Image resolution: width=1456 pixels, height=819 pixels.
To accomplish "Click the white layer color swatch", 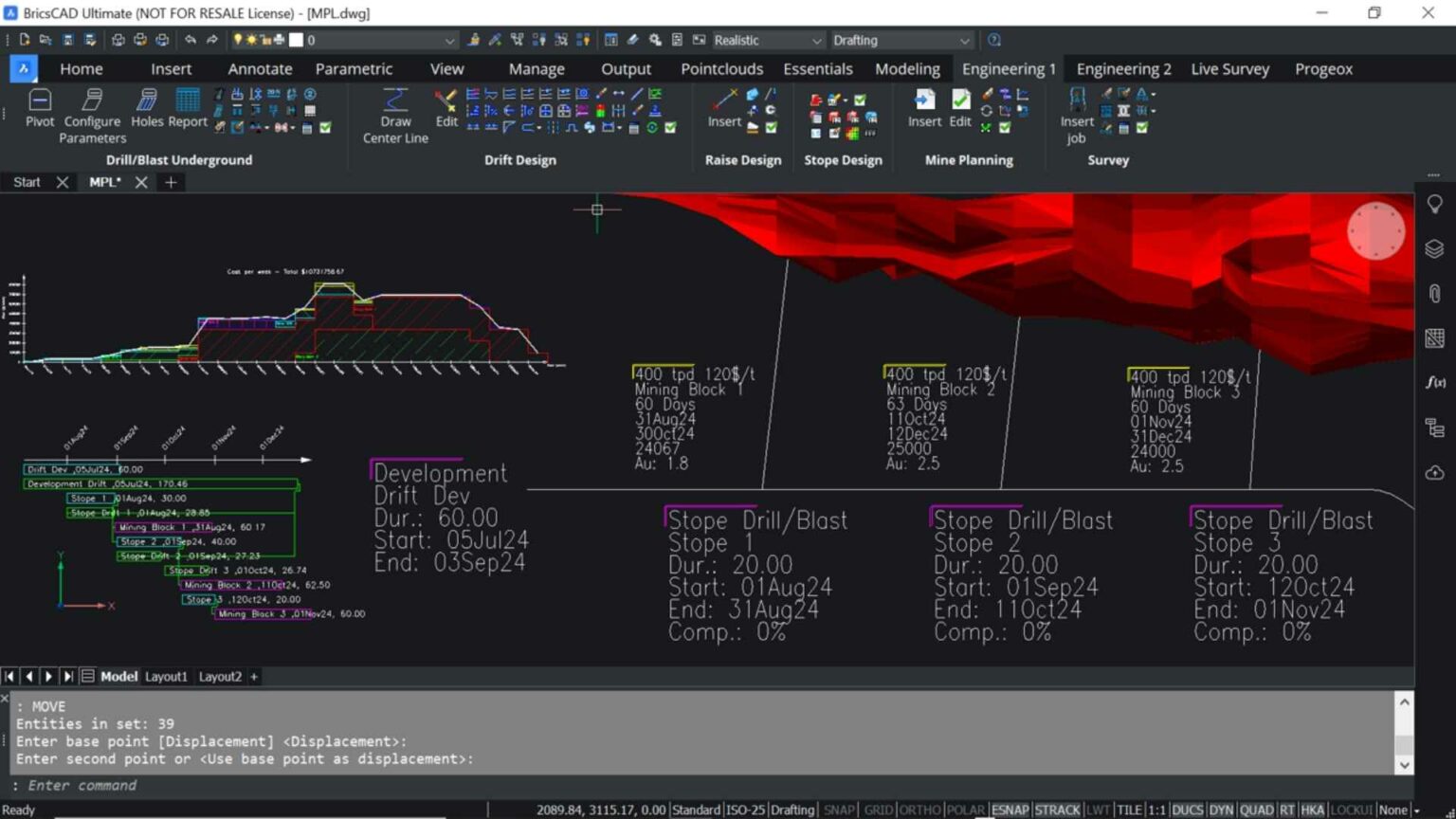I will (x=296, y=40).
